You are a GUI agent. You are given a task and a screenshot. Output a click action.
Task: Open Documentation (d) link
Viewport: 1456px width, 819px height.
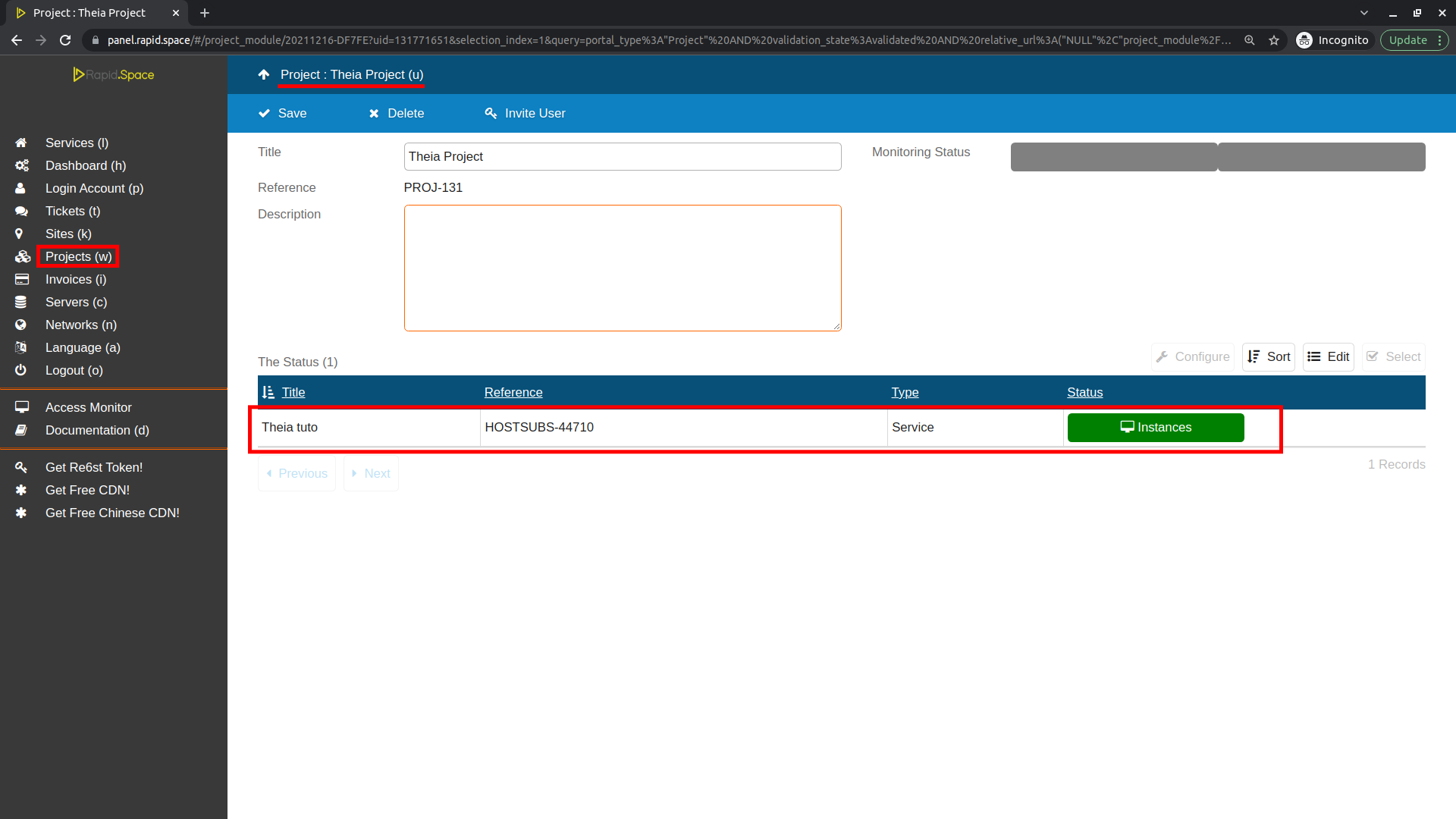click(x=97, y=430)
